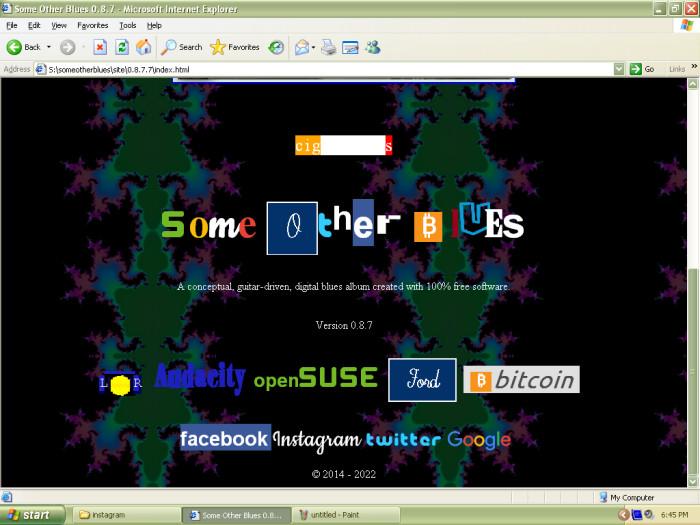
Task: Click the album description sentence
Action: click(x=343, y=287)
